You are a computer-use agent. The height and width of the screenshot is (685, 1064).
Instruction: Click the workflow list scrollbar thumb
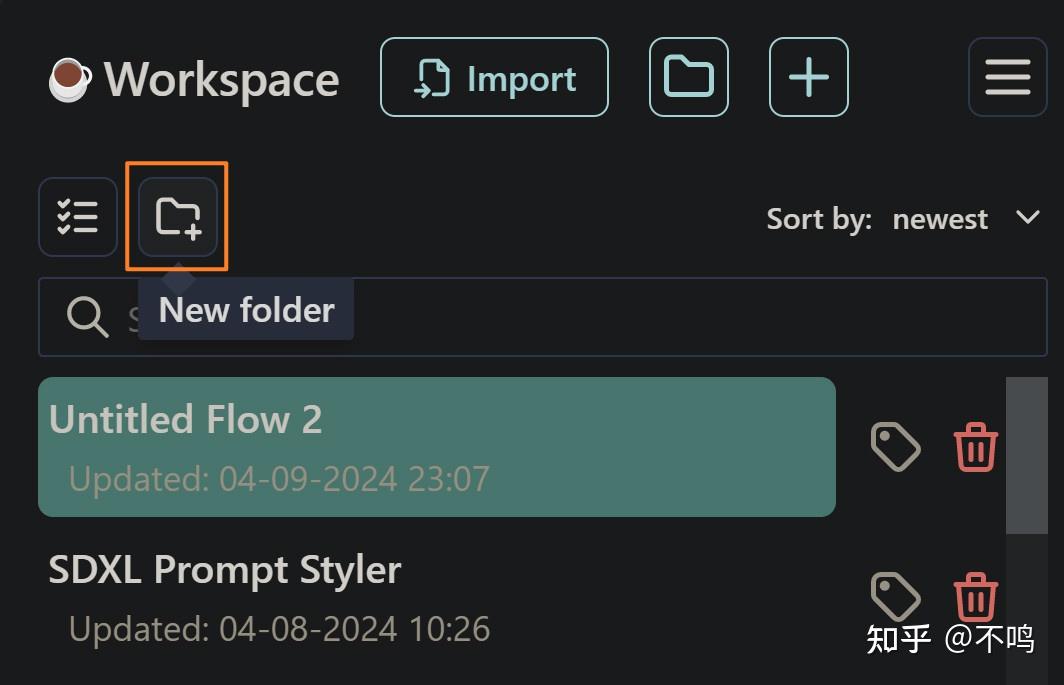point(1026,455)
